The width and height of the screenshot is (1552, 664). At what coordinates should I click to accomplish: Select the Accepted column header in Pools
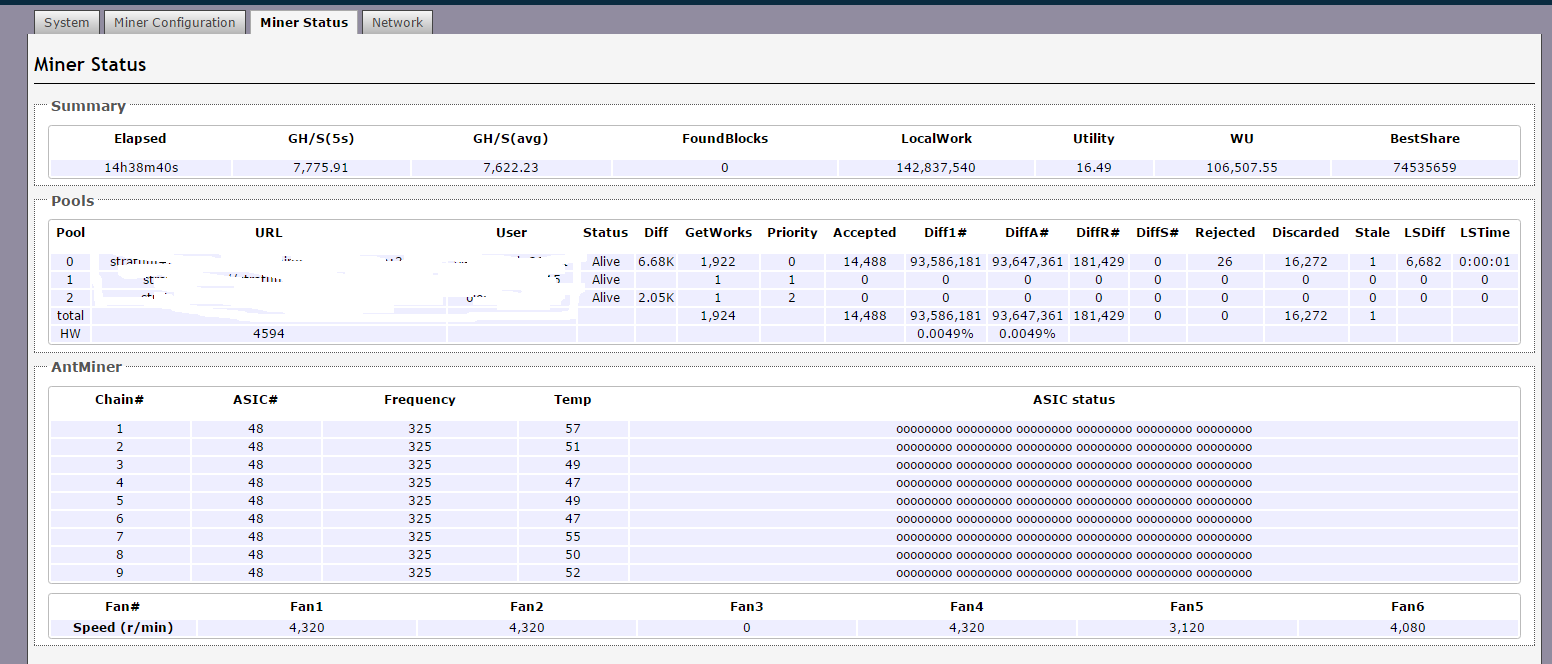pos(864,233)
